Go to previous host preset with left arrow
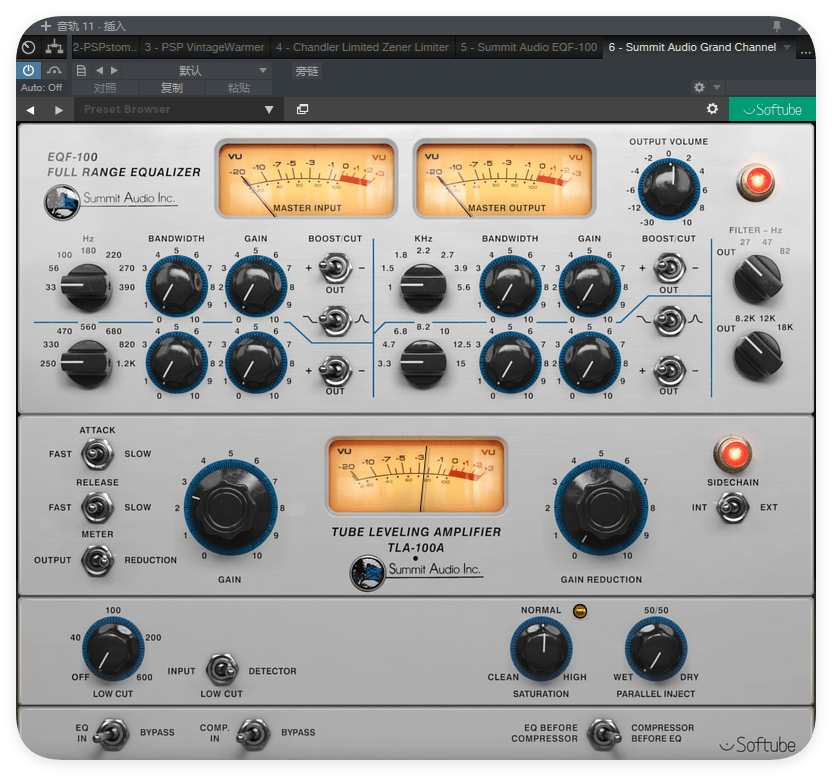 (99, 70)
